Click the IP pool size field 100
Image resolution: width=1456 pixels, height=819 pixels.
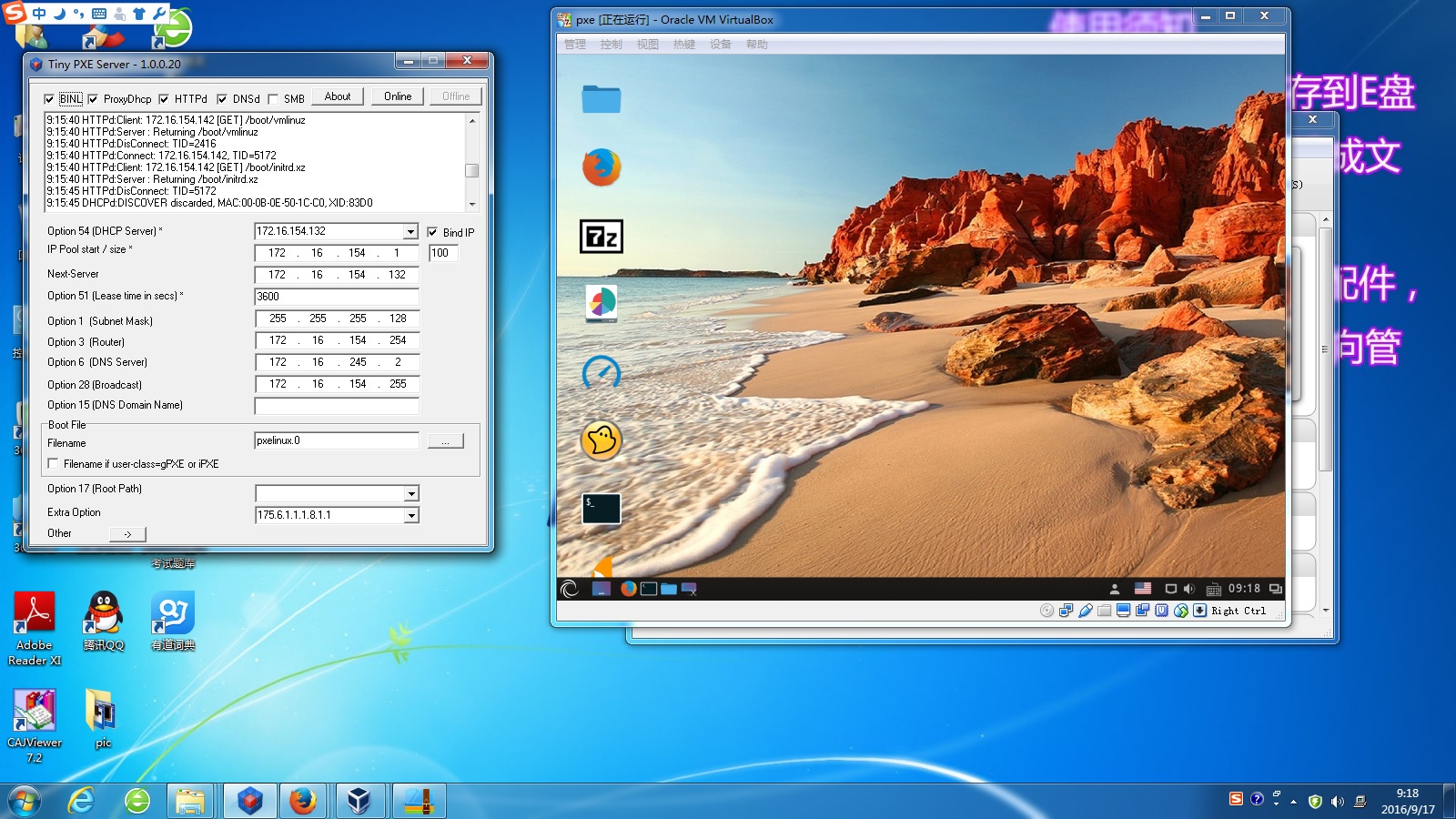pyautogui.click(x=444, y=253)
